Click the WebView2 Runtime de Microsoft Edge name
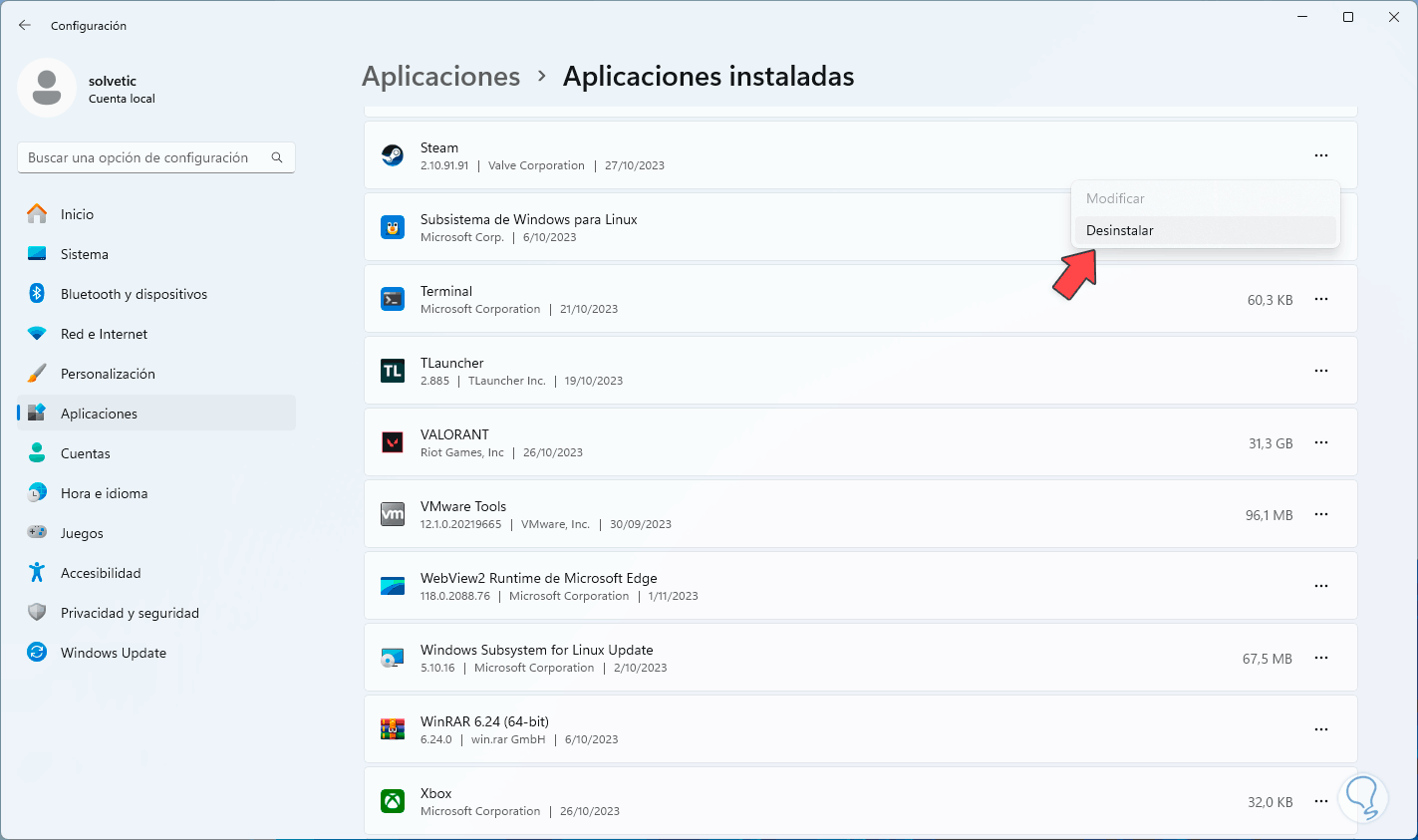This screenshot has height=840, width=1418. pyautogui.click(x=539, y=578)
